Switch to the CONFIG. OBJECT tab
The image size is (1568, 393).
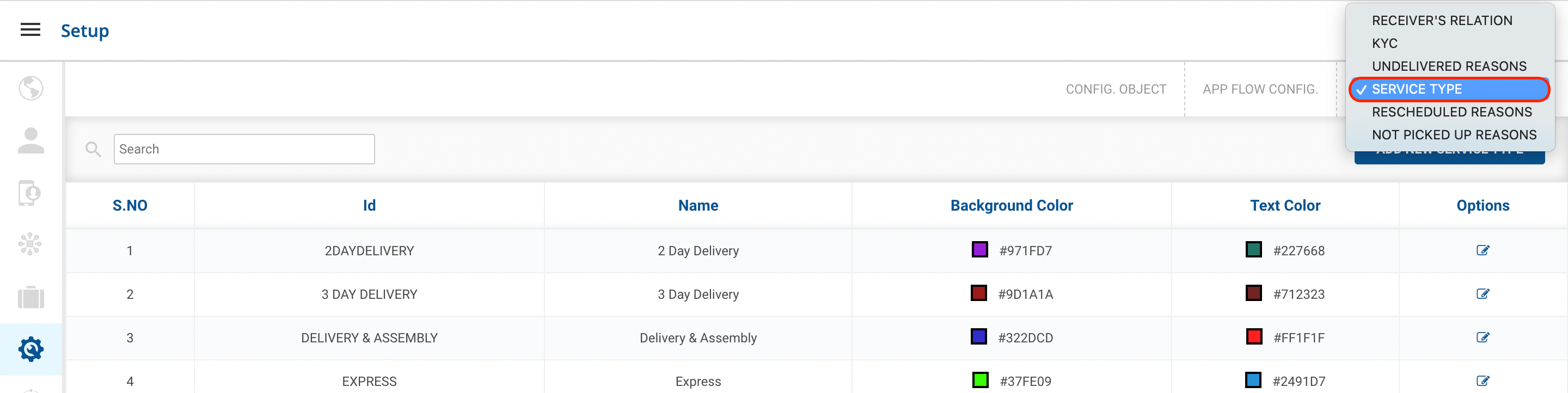pos(1115,89)
